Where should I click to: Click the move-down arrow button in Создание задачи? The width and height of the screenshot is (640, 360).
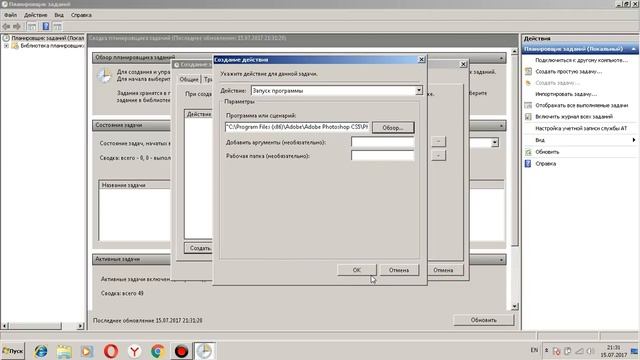coord(438,156)
